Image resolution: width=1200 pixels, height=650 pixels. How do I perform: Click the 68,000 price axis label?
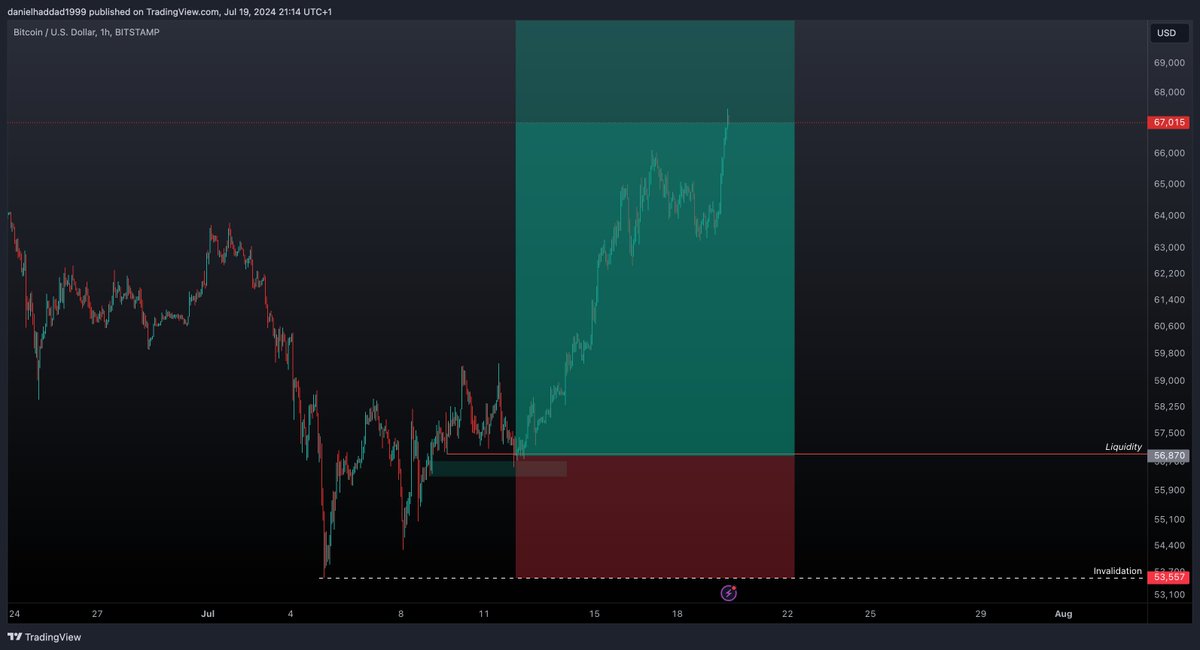1168,92
